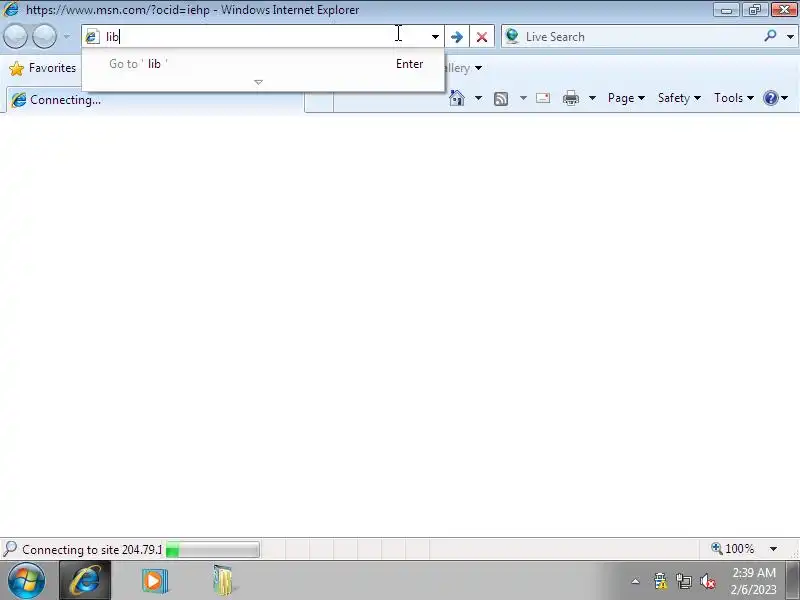Viewport: 800px width, 600px height.
Task: Click the Internet Explorer taskbar icon
Action: pyautogui.click(x=85, y=581)
